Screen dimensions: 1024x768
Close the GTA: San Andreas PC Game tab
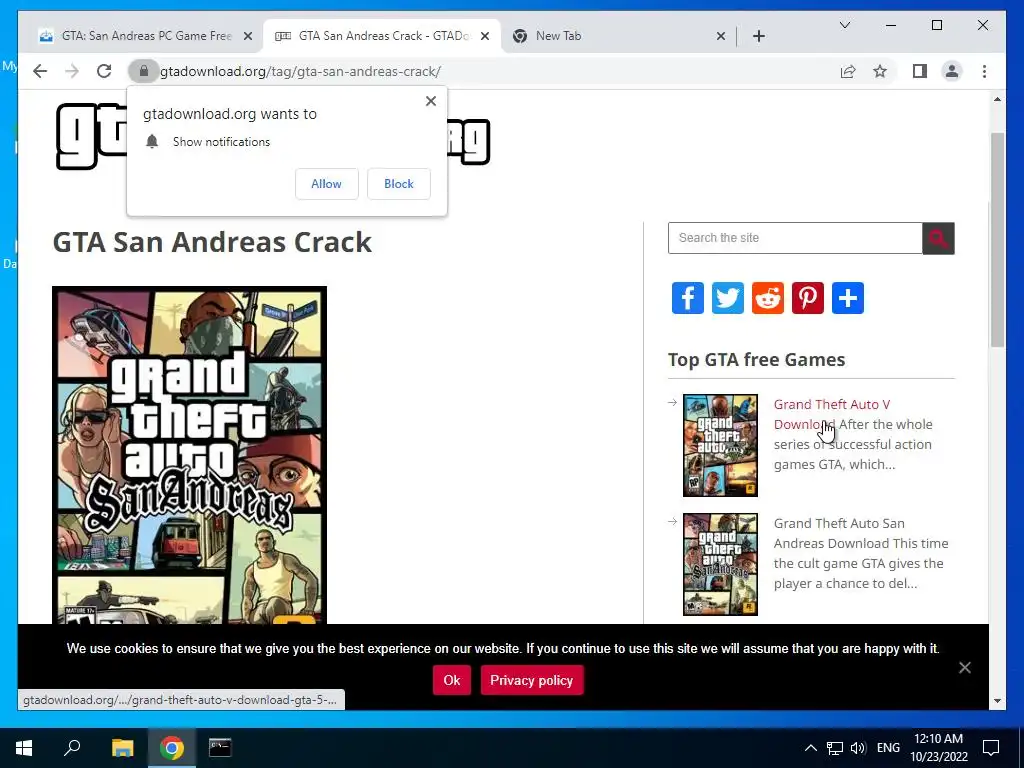248,36
